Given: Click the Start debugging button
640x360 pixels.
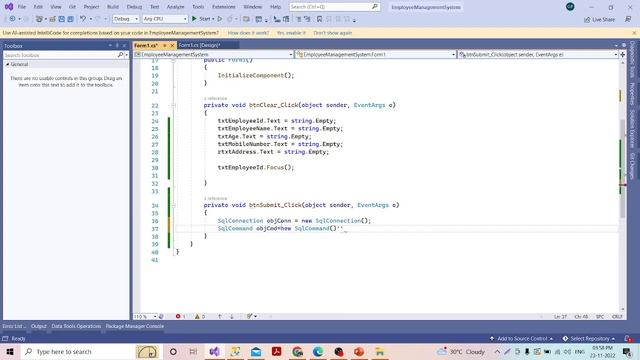Looking at the screenshot, I should pyautogui.click(x=201, y=19).
